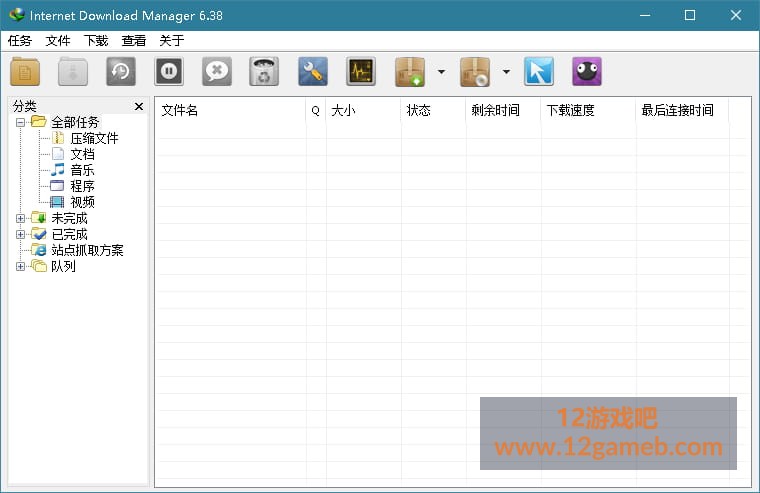Click the purple googly-eyes icon
Viewport: 760px width, 493px height.
pos(586,72)
